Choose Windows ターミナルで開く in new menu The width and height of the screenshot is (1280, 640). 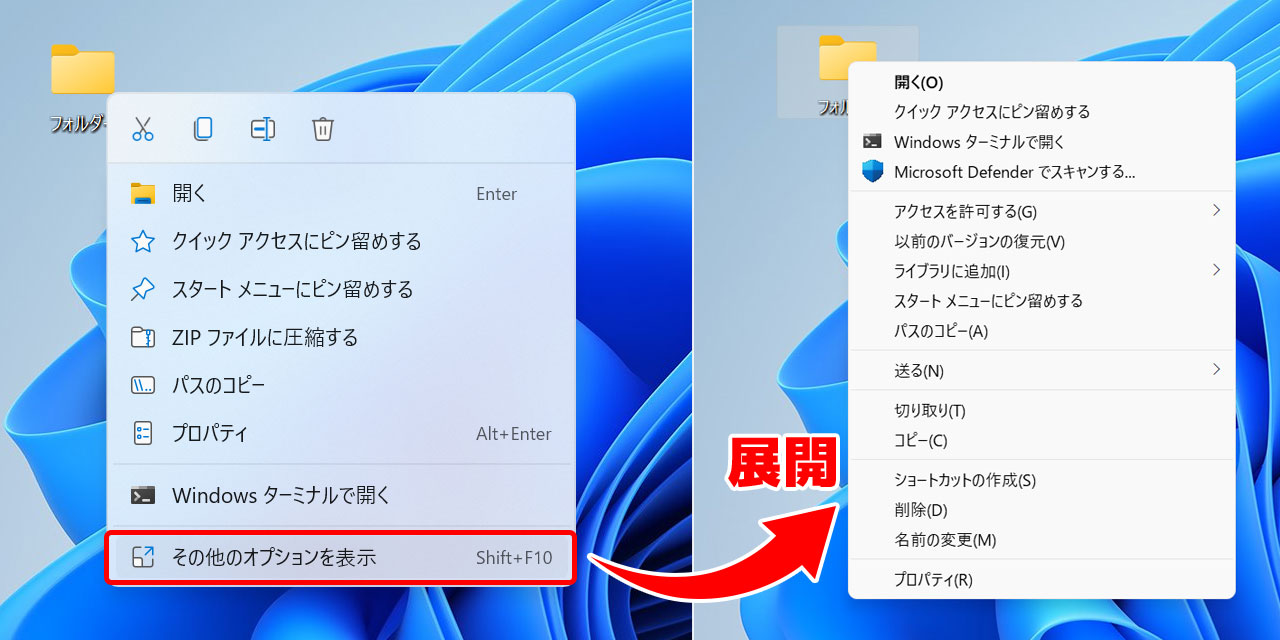click(x=341, y=495)
